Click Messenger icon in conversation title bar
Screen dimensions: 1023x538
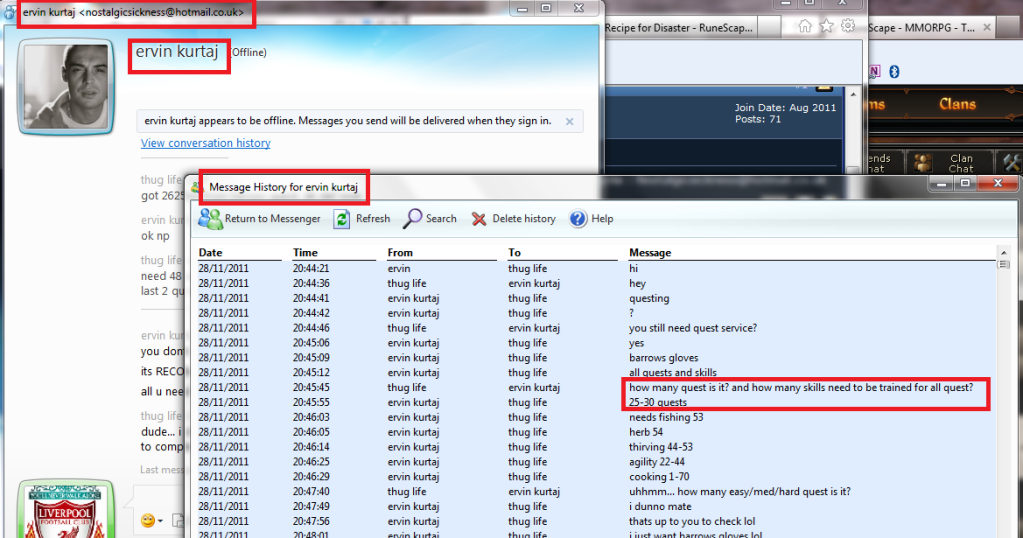click(x=10, y=12)
